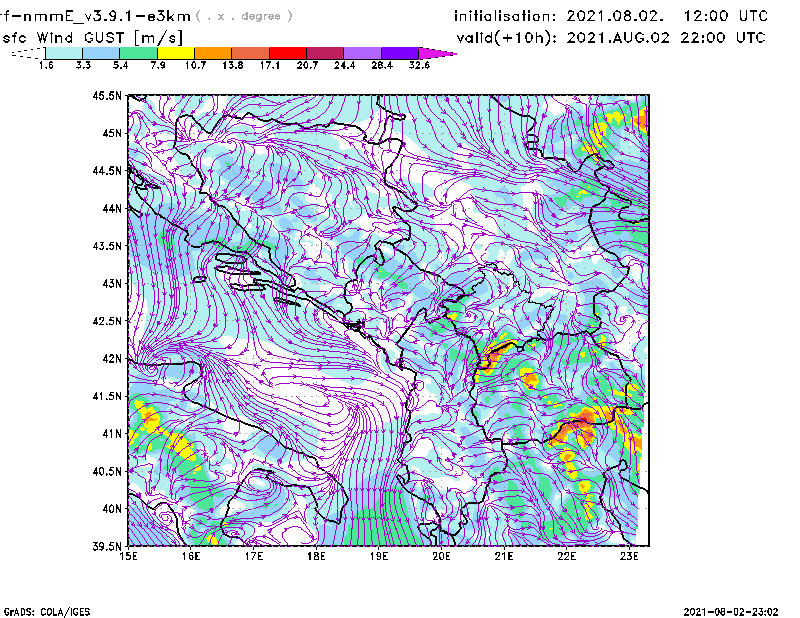Screen dimensions: 800x618
Task: Click the legend value 1.6
Action: 46,65
